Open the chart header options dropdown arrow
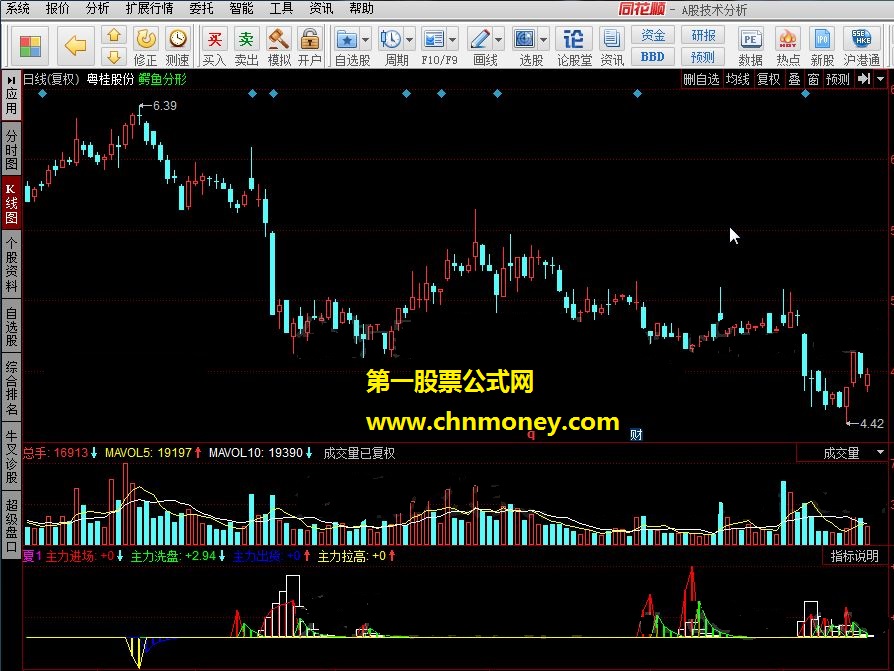This screenshot has width=894, height=671. pos(881,79)
